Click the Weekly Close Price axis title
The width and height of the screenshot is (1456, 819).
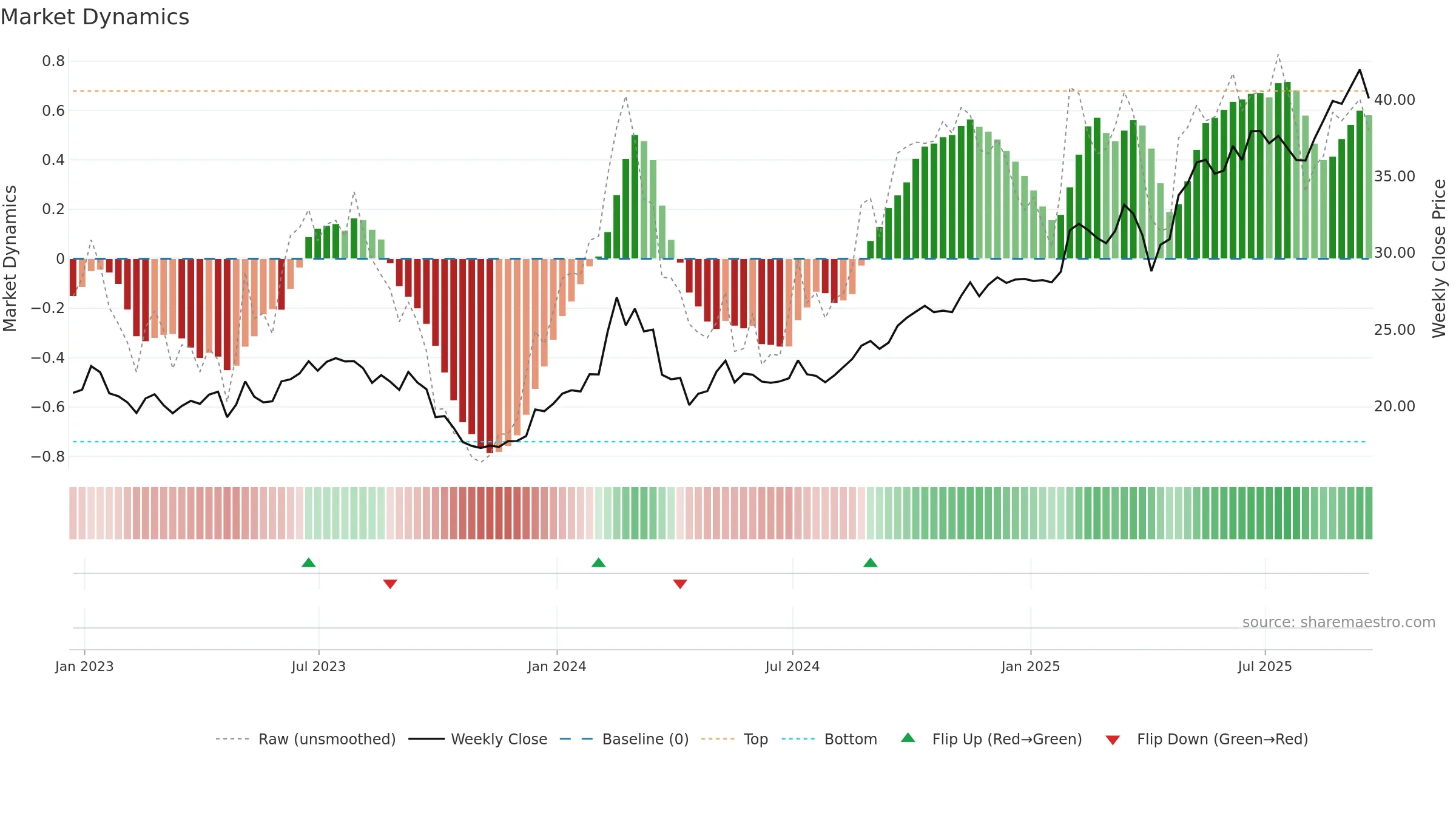(1439, 258)
